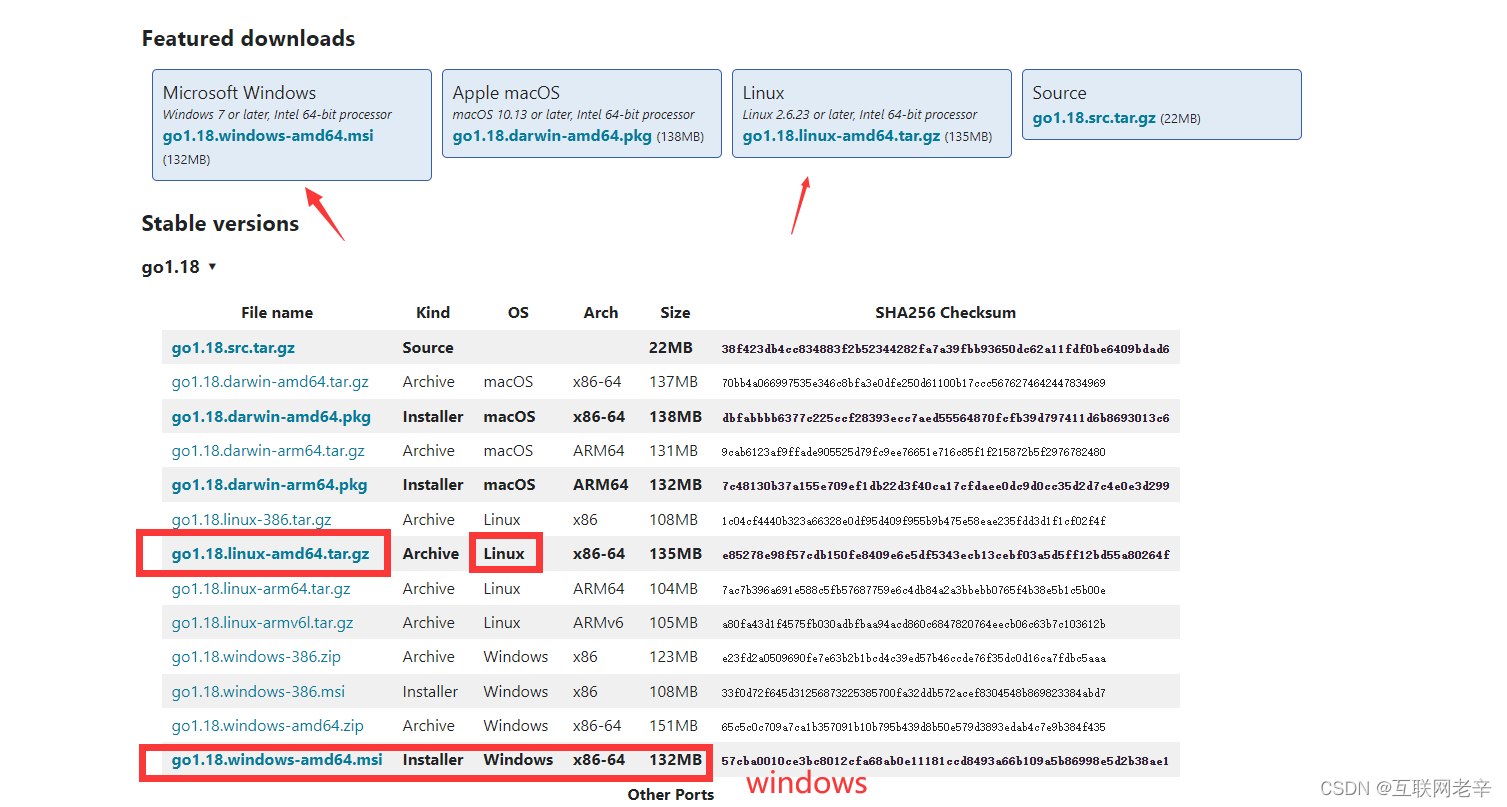1507x807 pixels.
Task: Click the Linux featured card title
Action: point(764,93)
